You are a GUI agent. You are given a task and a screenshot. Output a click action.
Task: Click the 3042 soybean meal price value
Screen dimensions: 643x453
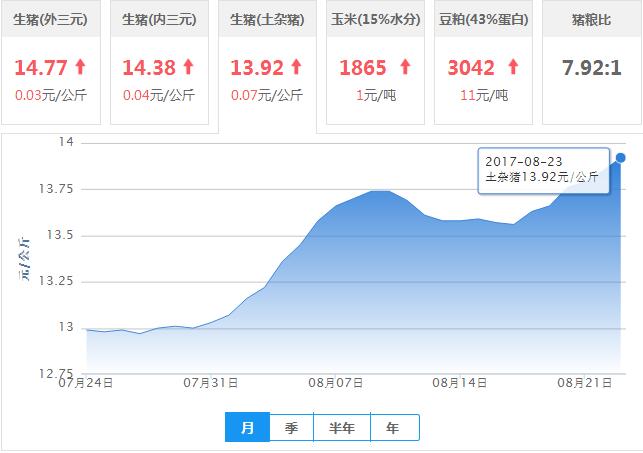471,68
